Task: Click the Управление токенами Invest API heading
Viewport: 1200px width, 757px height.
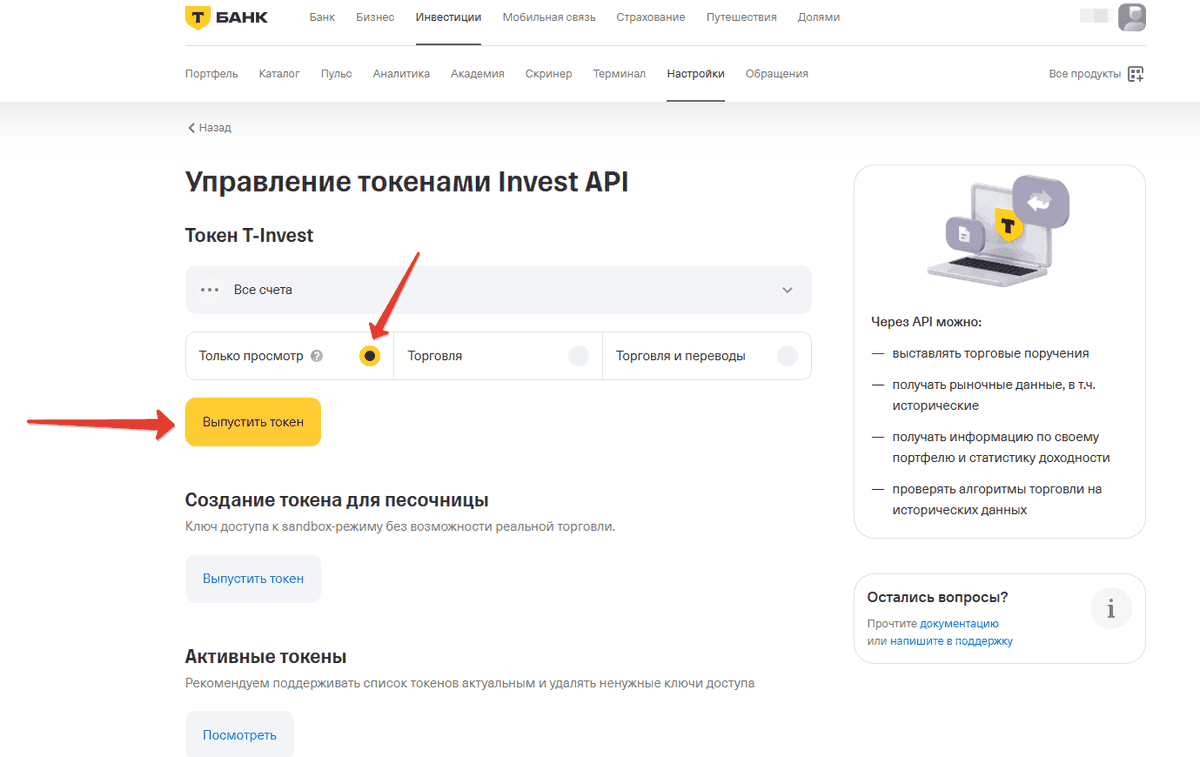Action: [x=407, y=182]
